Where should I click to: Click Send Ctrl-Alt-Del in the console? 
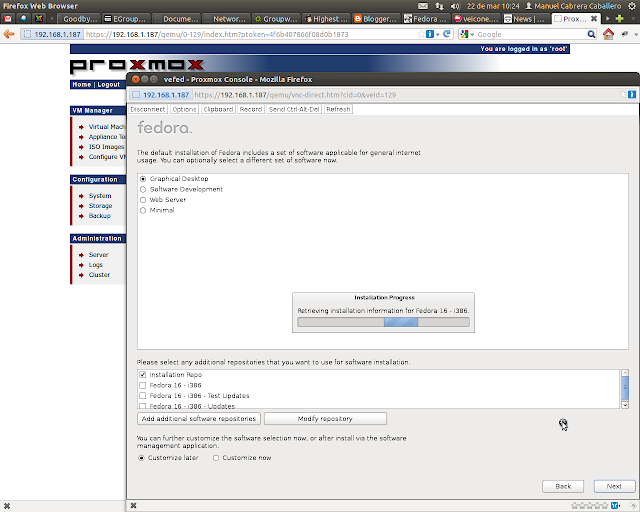[x=294, y=109]
